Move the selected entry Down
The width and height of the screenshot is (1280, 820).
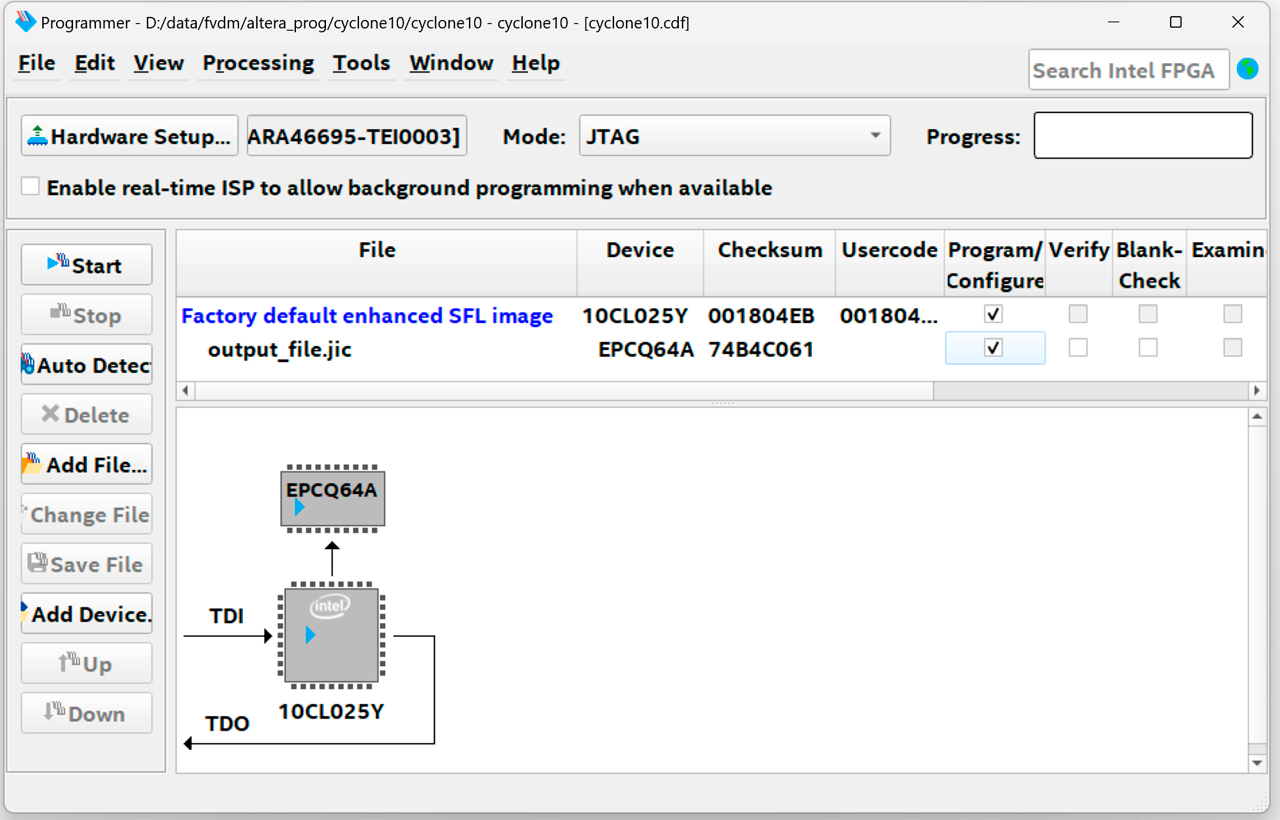tap(86, 714)
